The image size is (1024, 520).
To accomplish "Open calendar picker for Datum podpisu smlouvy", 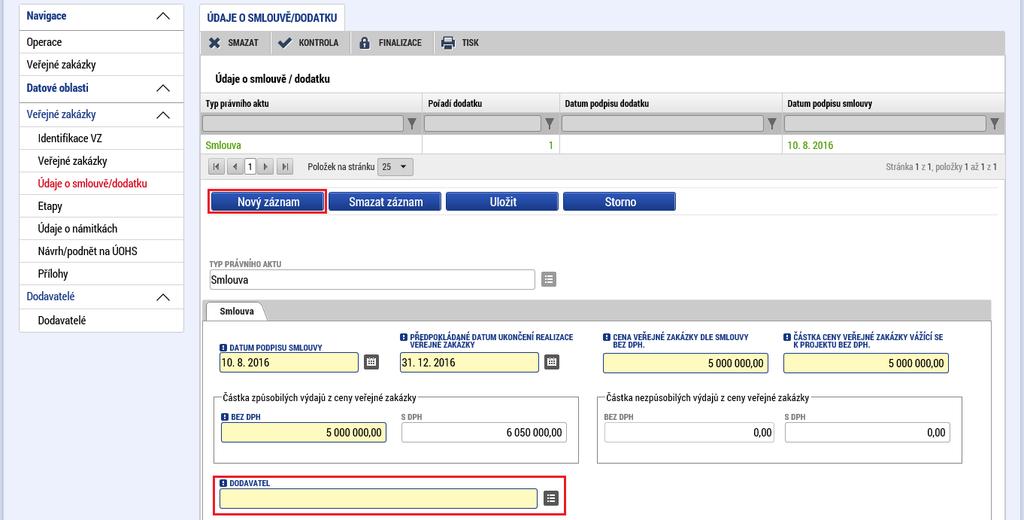I will [x=371, y=362].
